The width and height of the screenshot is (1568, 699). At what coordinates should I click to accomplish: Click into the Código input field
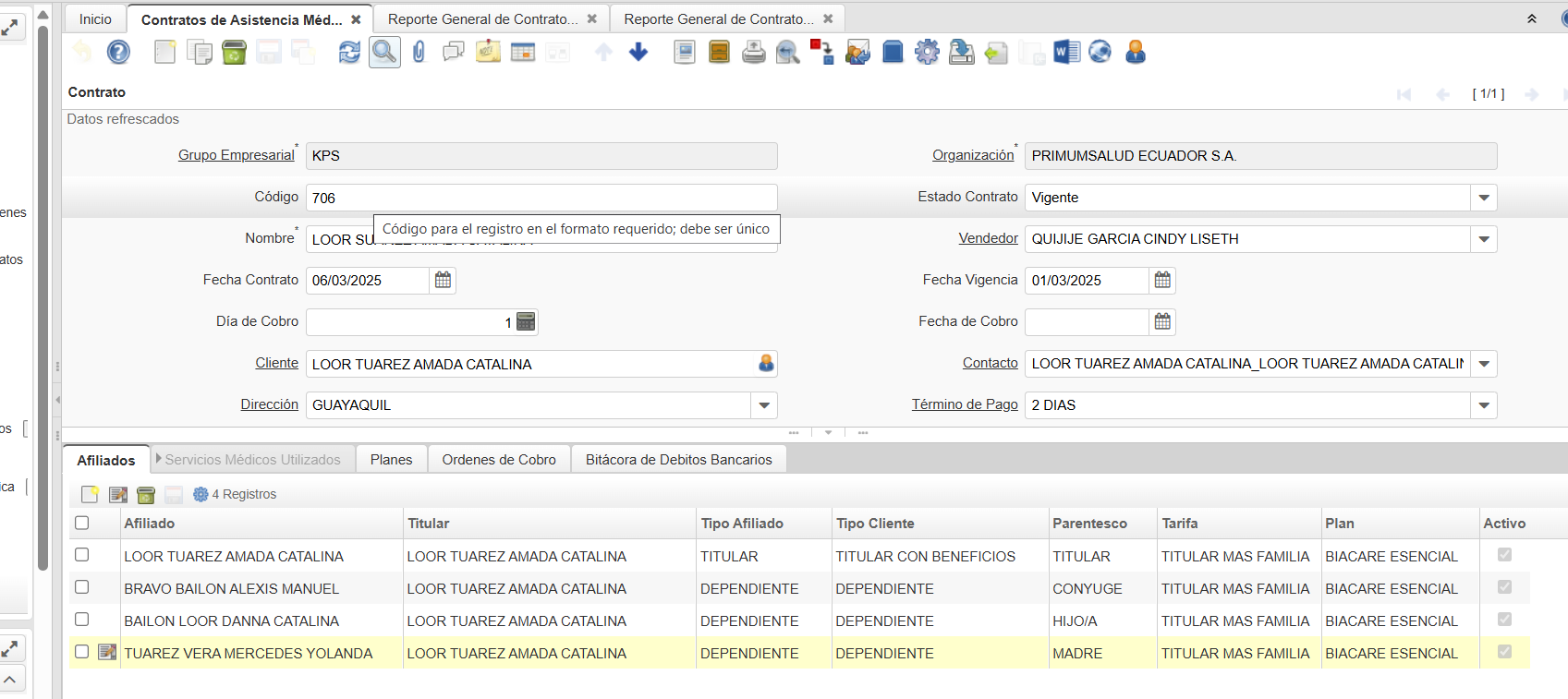click(541, 198)
